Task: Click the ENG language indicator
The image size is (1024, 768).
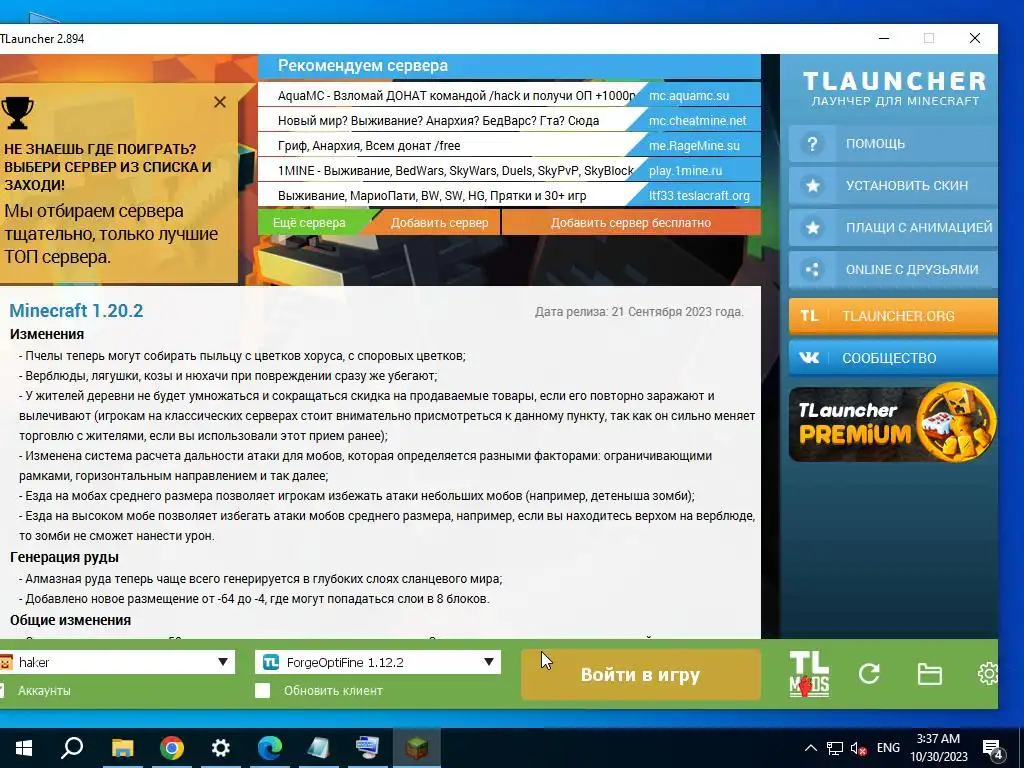Action: click(x=888, y=748)
